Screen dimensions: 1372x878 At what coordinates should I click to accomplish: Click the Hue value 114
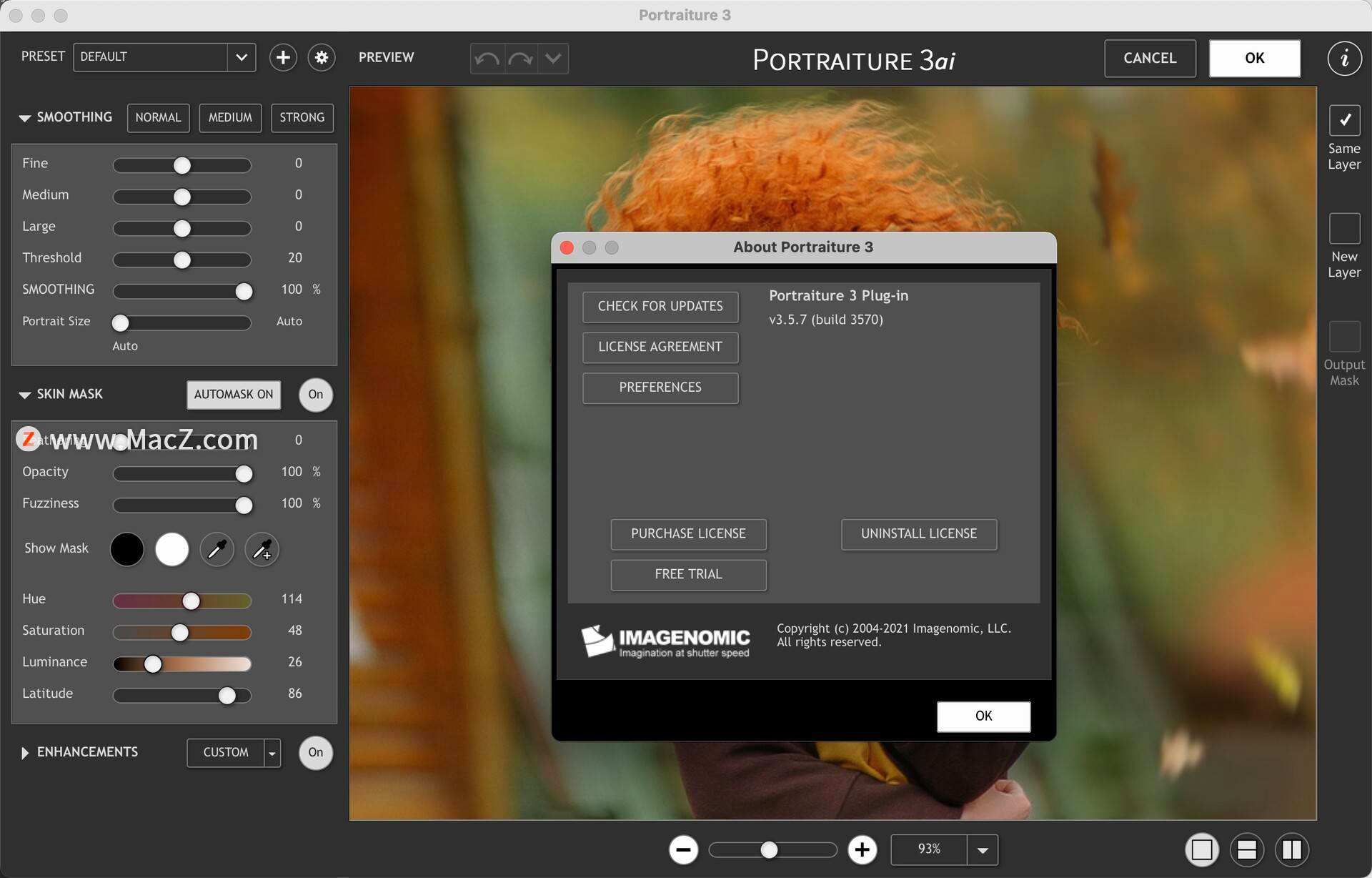click(x=292, y=599)
